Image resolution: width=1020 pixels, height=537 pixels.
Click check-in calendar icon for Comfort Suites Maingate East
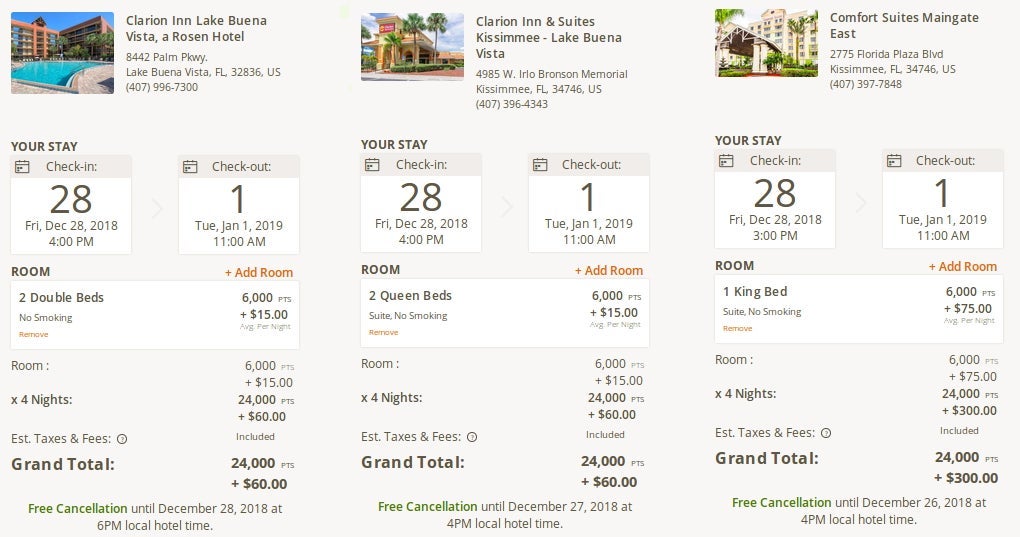point(726,161)
